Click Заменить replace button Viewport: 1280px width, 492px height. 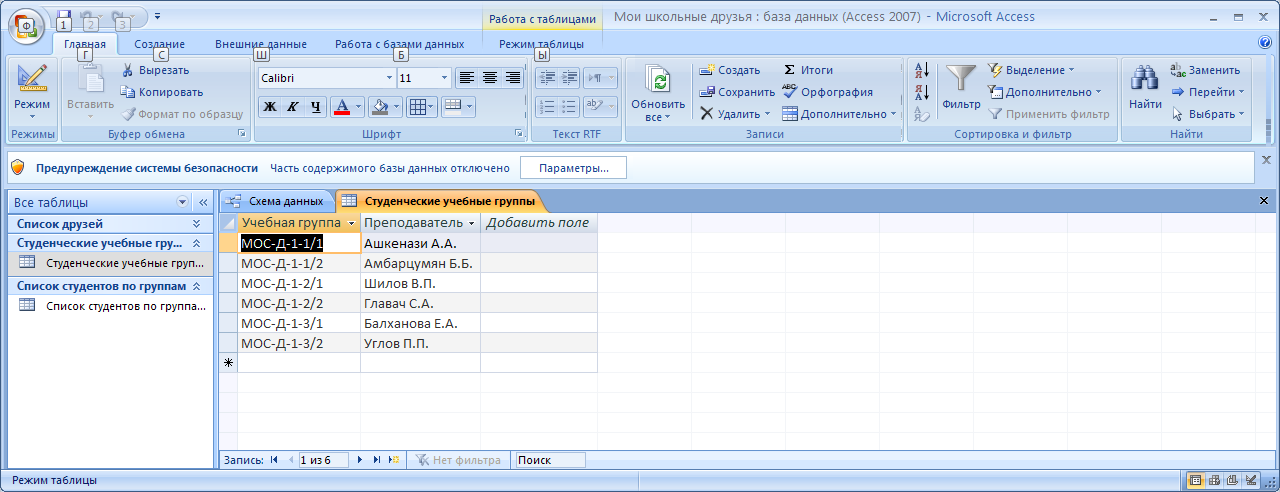coord(1205,70)
